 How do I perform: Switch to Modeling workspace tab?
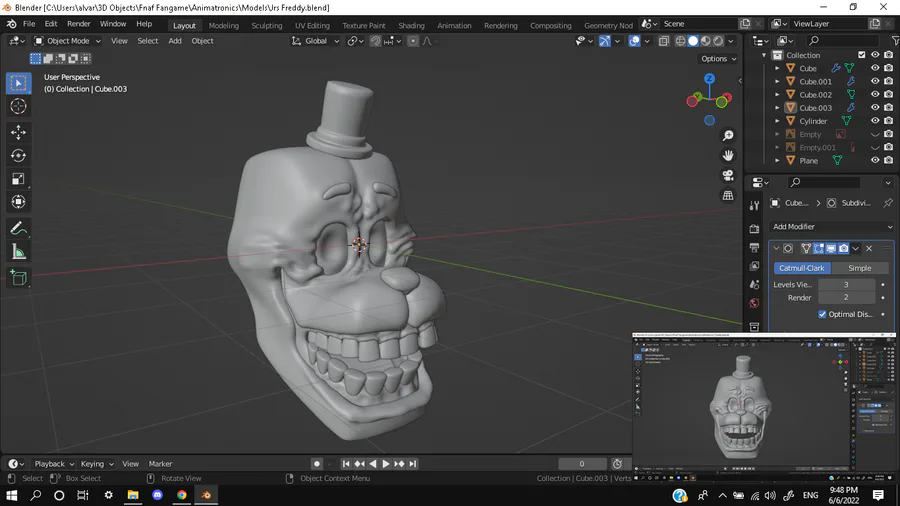[223, 25]
